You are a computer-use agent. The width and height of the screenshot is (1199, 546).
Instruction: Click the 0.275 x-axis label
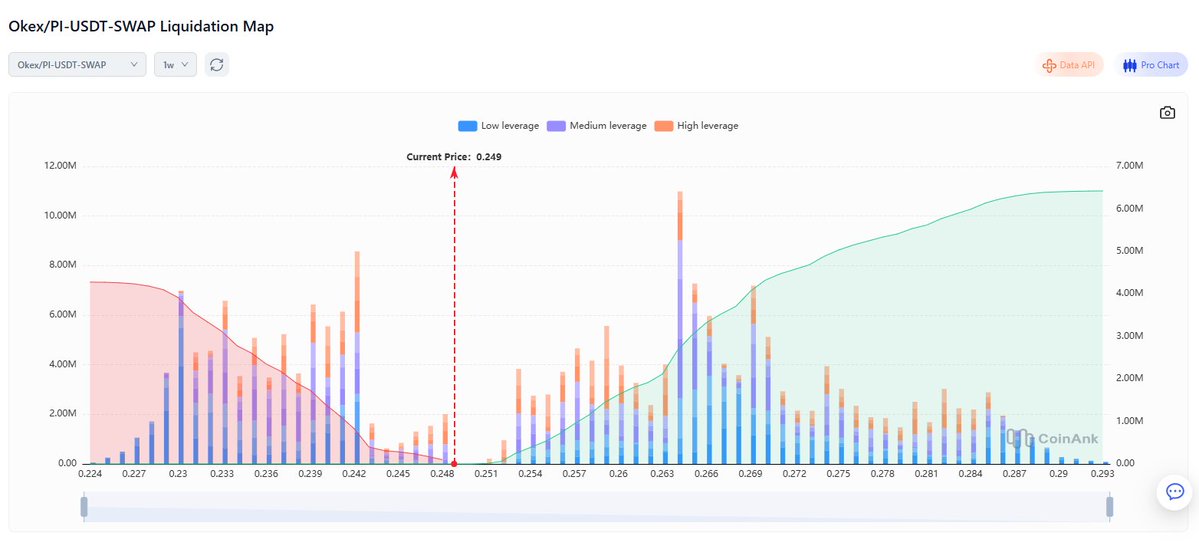(x=839, y=474)
